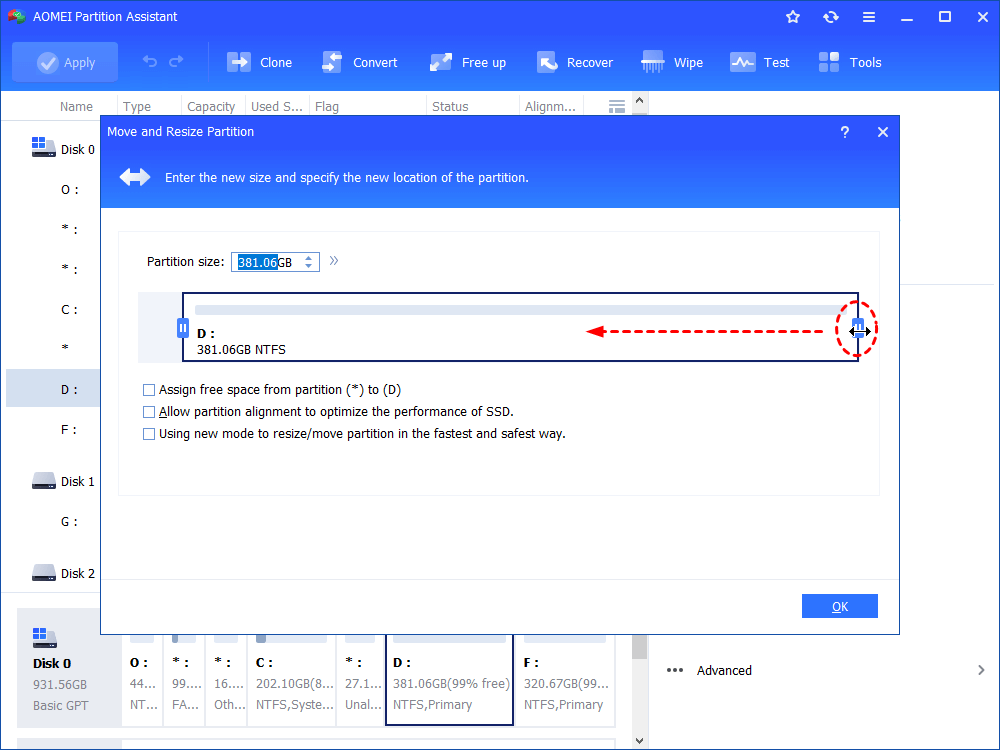Select the 27.1 unallocated block in disk map
Viewport: 1000px width, 750px height.
coord(360,680)
